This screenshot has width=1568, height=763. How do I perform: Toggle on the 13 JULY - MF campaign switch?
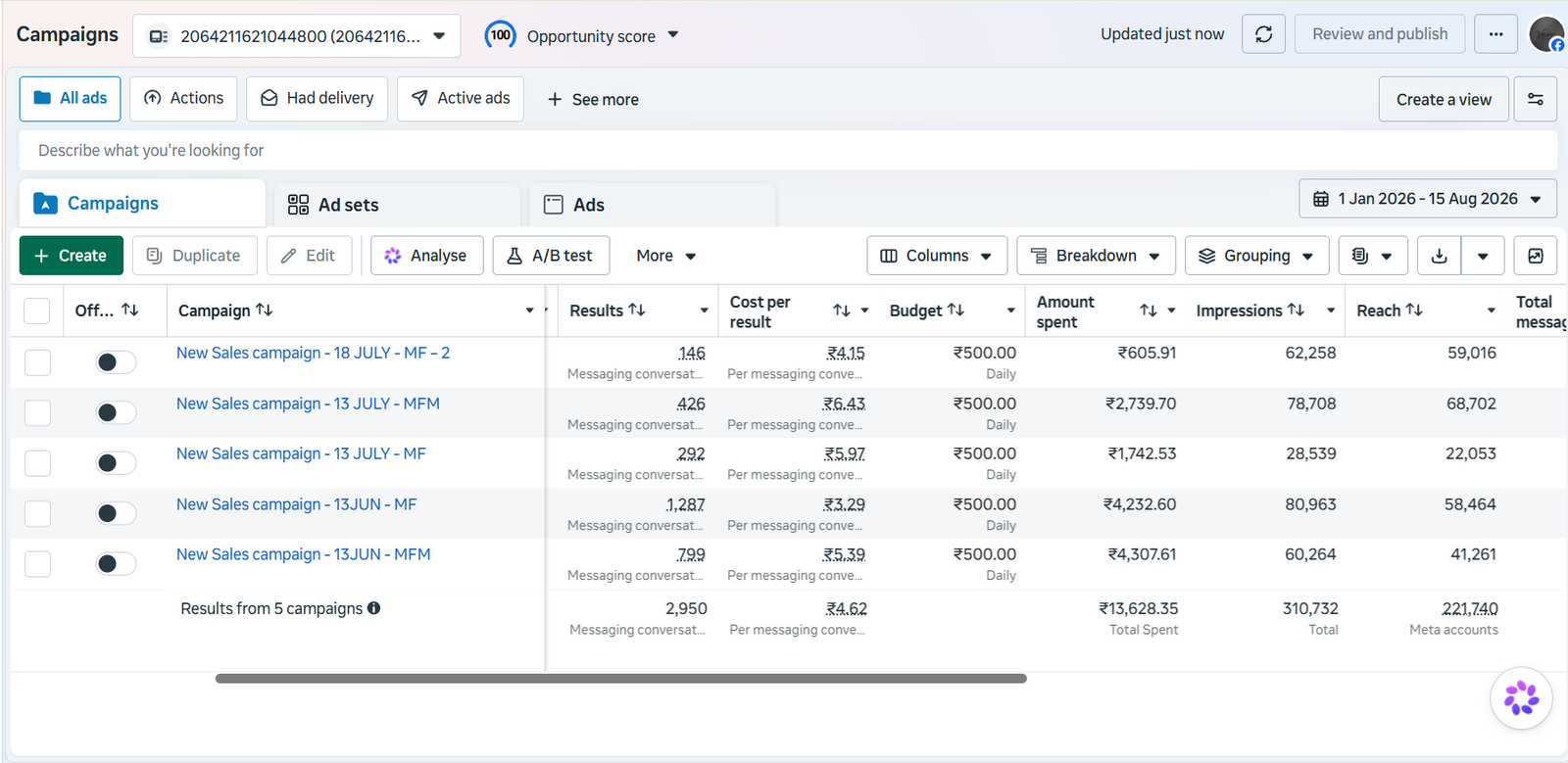tap(116, 463)
